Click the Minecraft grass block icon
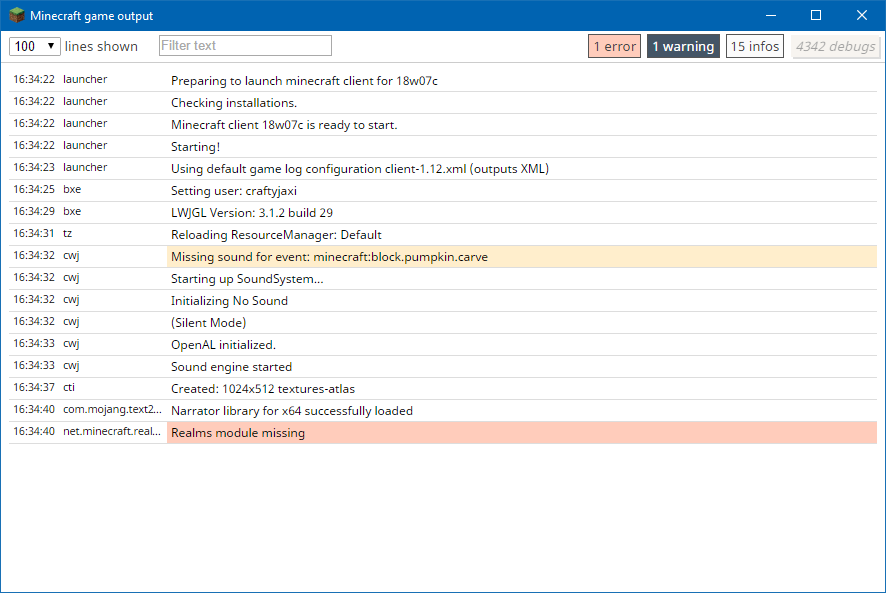Image resolution: width=886 pixels, height=593 pixels. point(16,16)
